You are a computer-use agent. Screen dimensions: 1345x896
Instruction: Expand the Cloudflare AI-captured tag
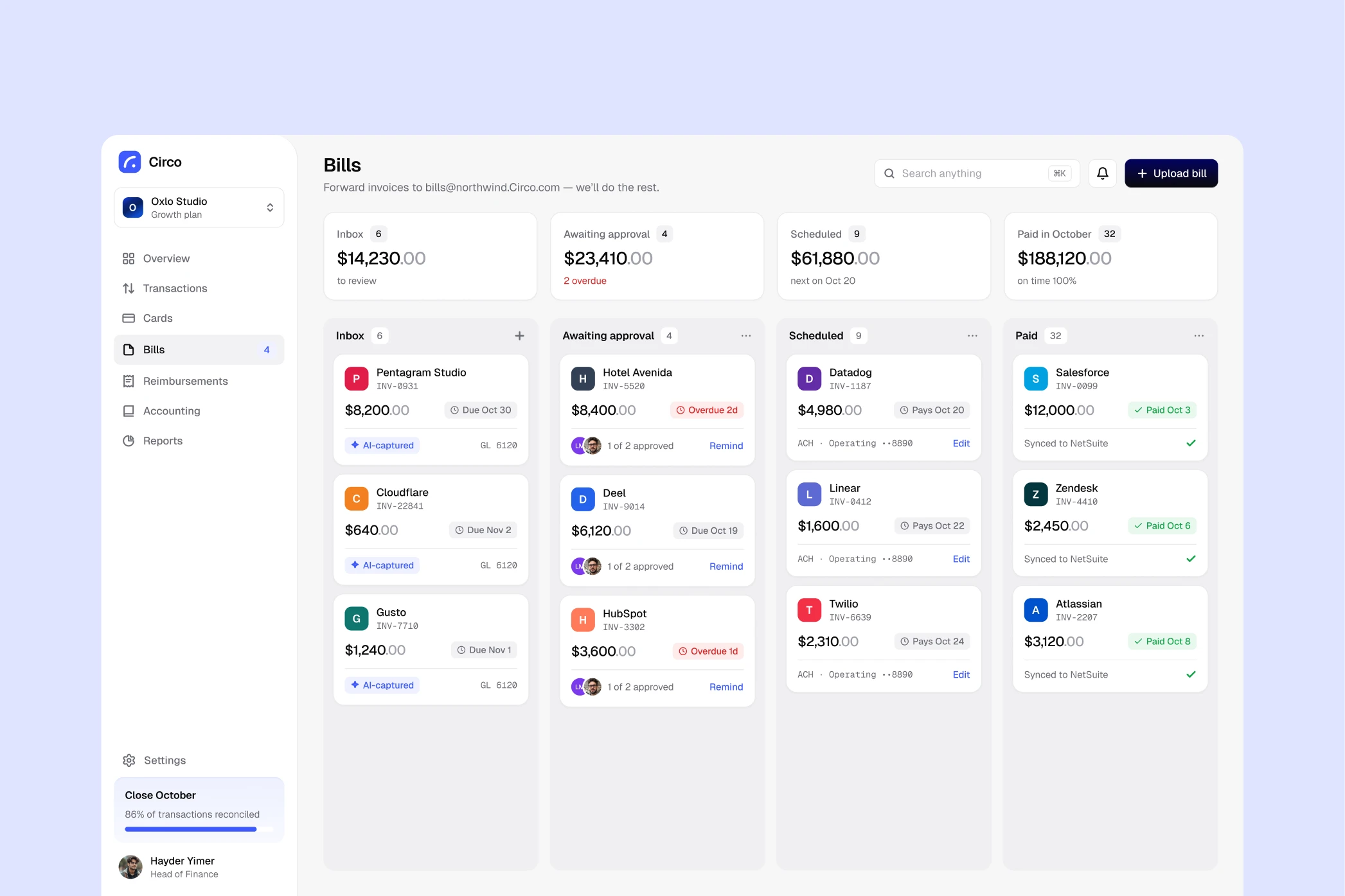pyautogui.click(x=382, y=565)
